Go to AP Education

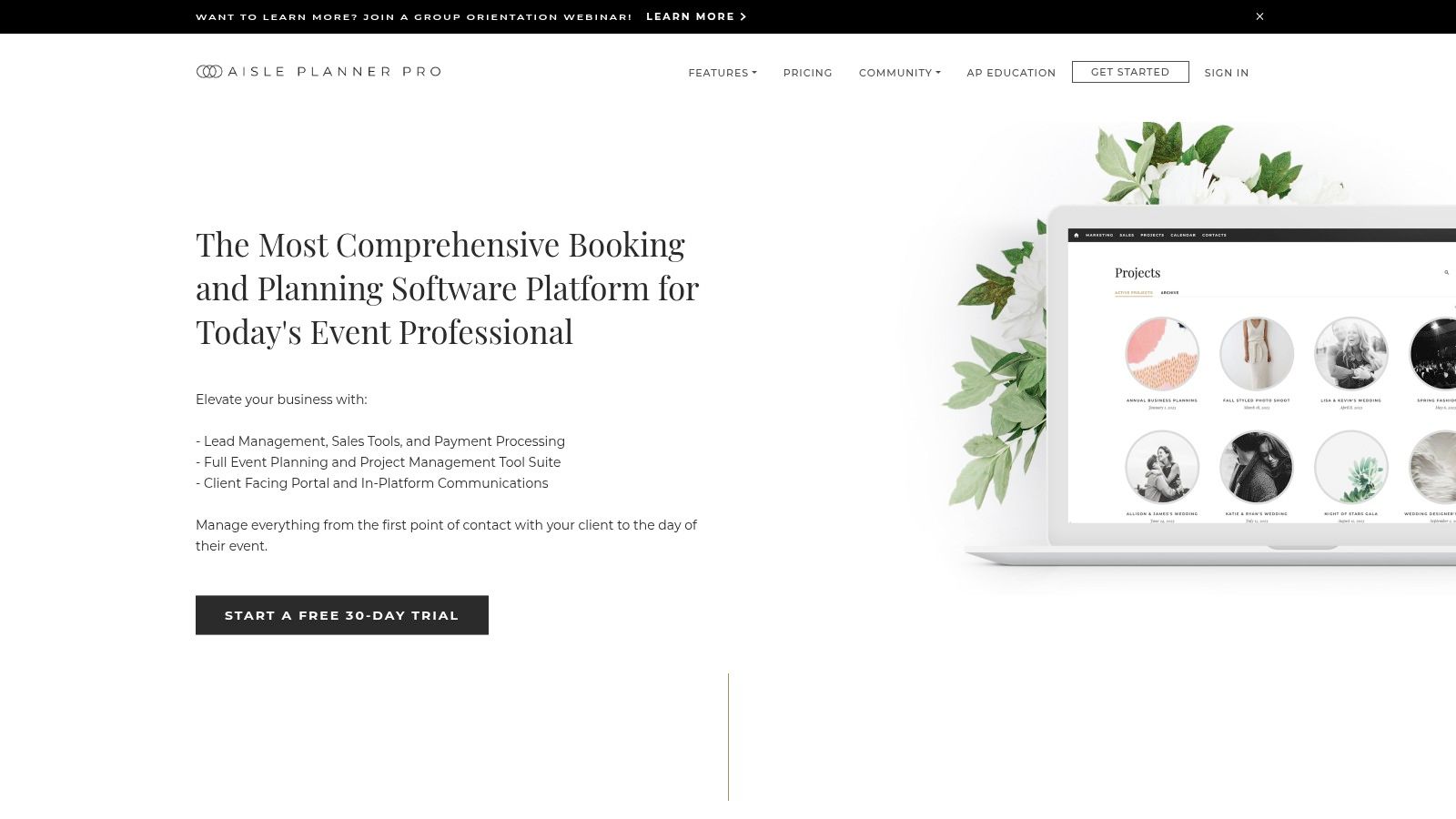click(x=1011, y=73)
